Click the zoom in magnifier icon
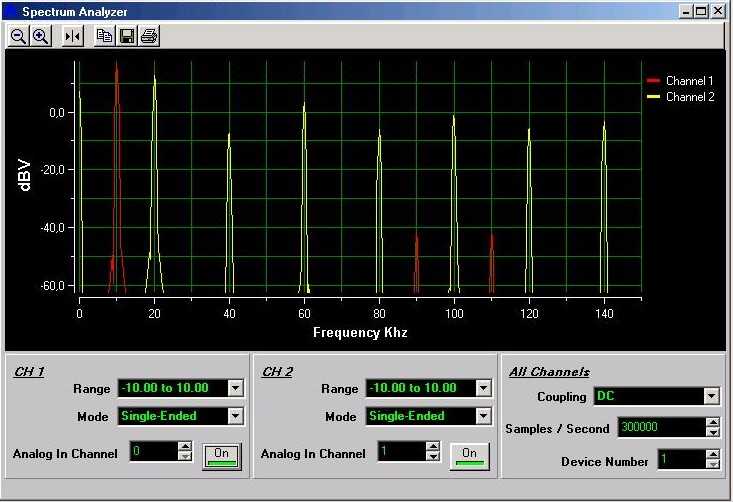 (41, 36)
